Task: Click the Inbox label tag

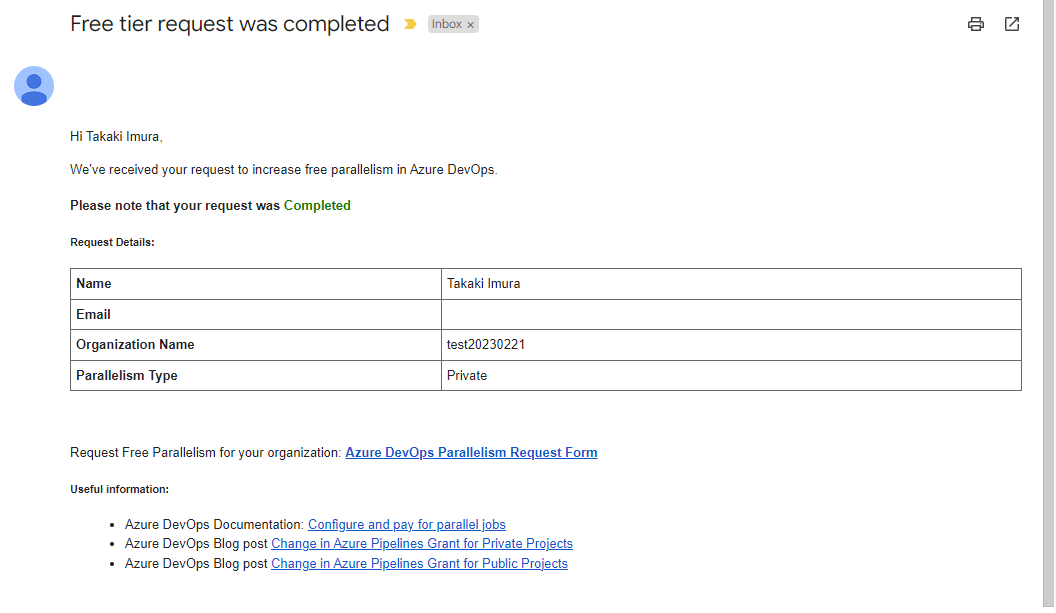Action: click(x=446, y=24)
